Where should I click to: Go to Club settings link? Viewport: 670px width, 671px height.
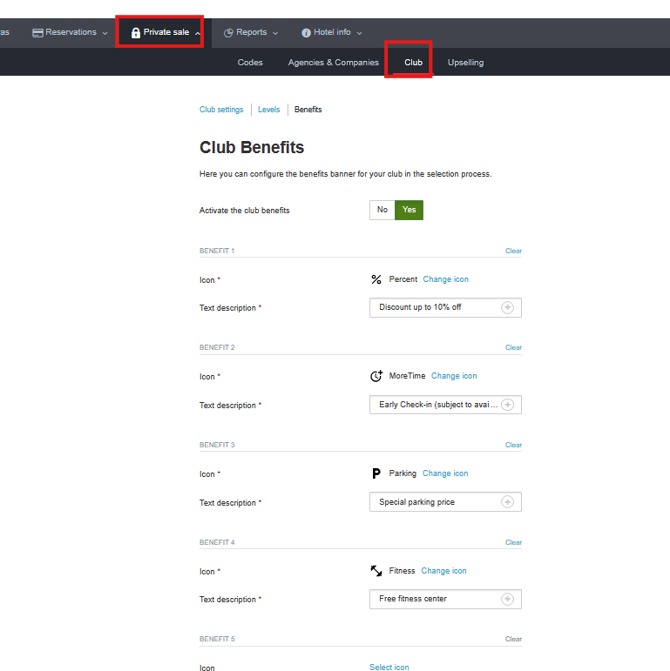[x=221, y=110]
